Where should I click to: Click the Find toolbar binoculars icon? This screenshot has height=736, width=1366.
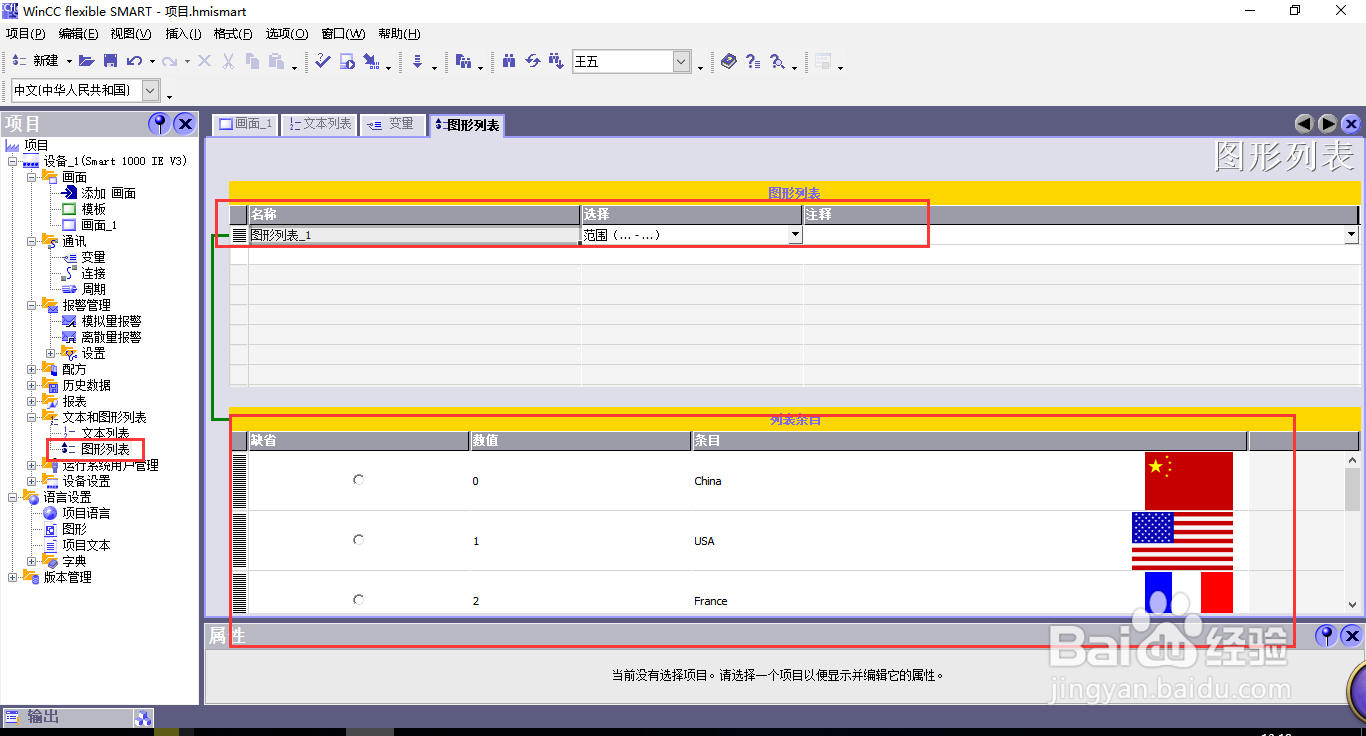pos(511,61)
